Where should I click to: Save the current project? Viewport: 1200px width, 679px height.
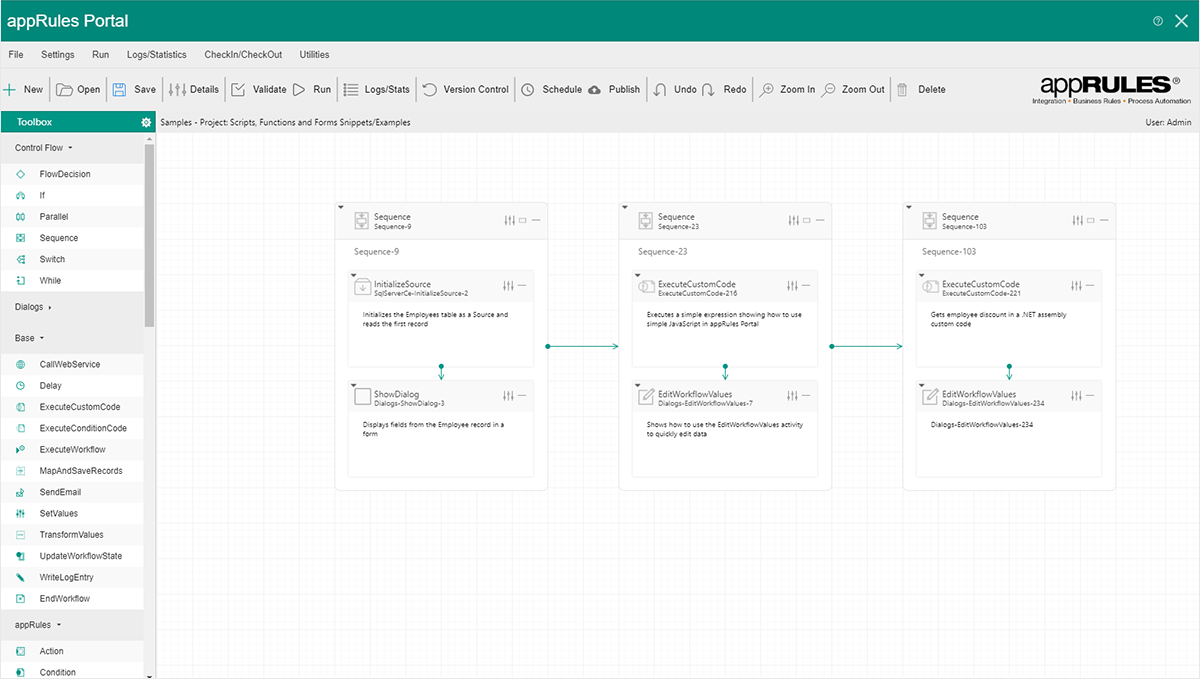(x=133, y=89)
